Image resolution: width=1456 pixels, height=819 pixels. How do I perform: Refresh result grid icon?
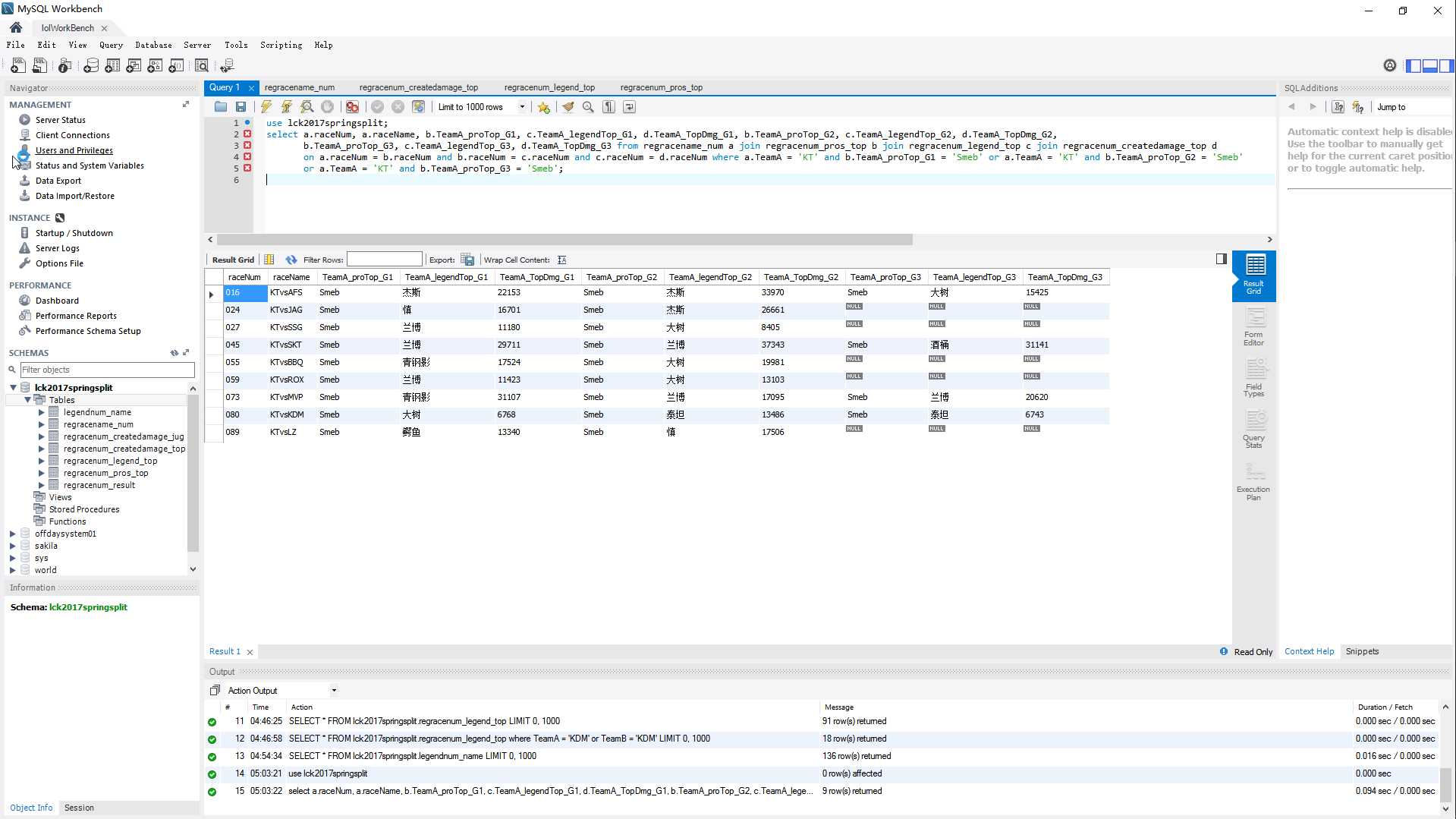[x=291, y=260]
